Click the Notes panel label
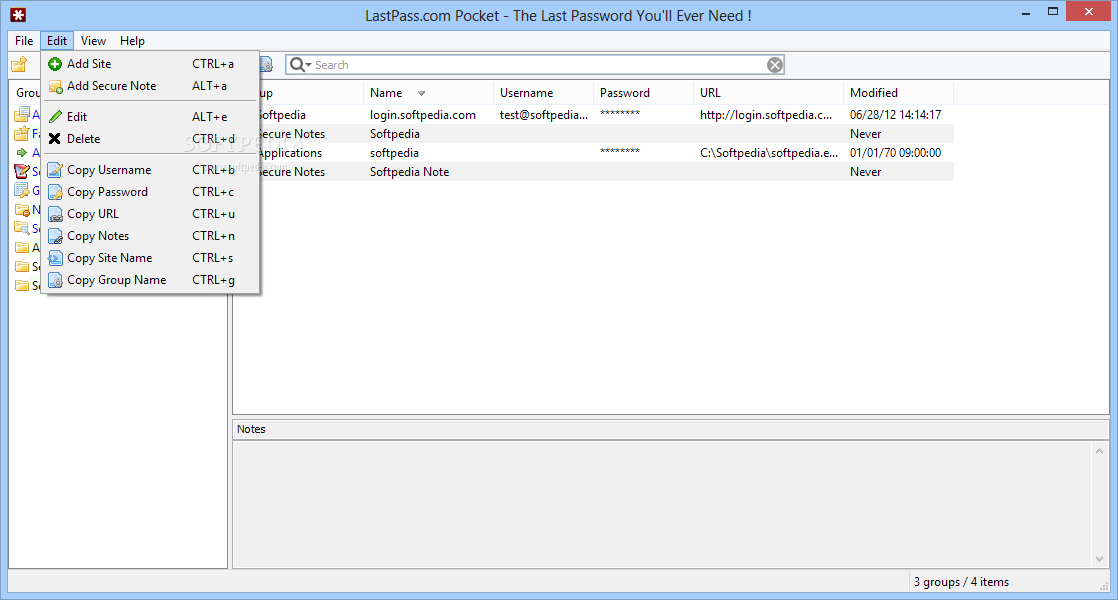This screenshot has height=600, width=1118. pyautogui.click(x=251, y=429)
